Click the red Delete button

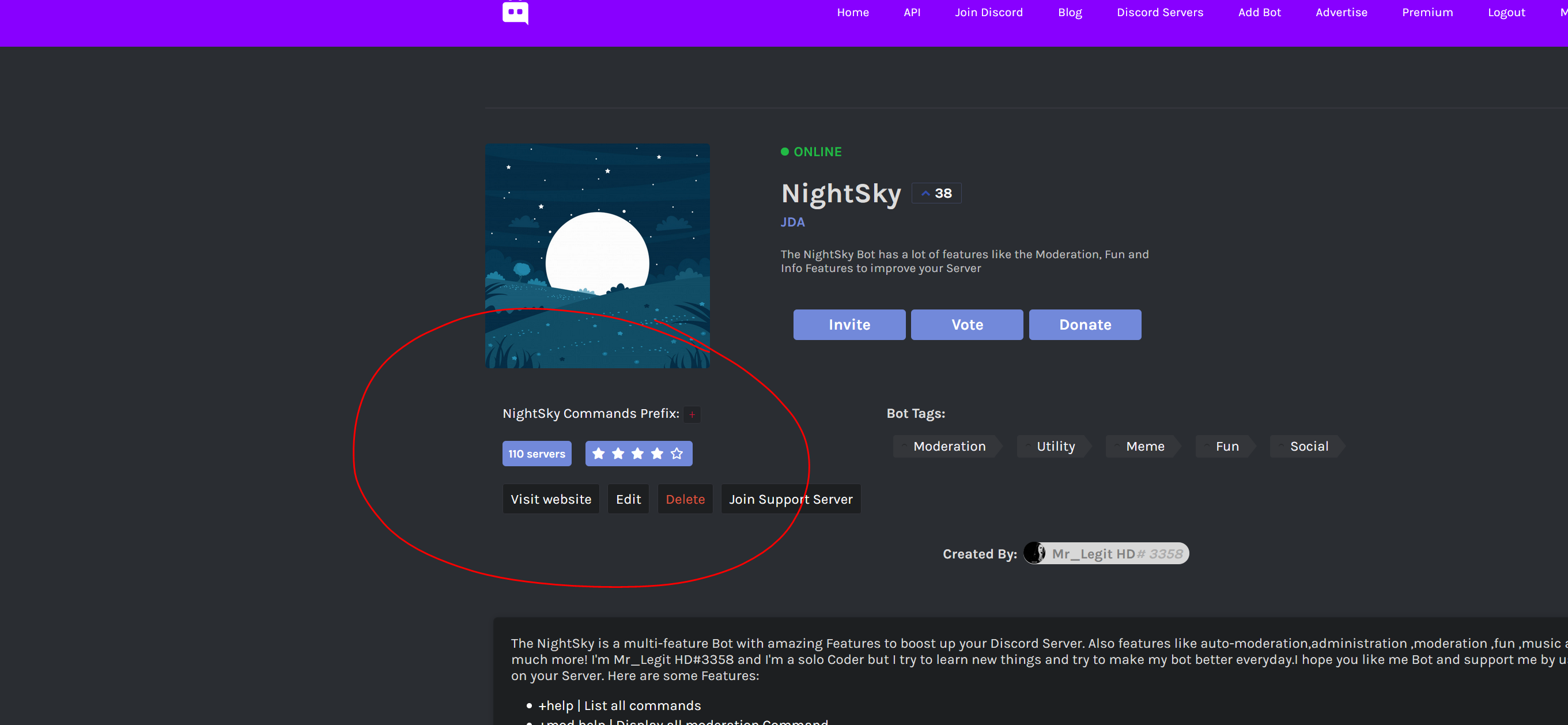tap(685, 499)
